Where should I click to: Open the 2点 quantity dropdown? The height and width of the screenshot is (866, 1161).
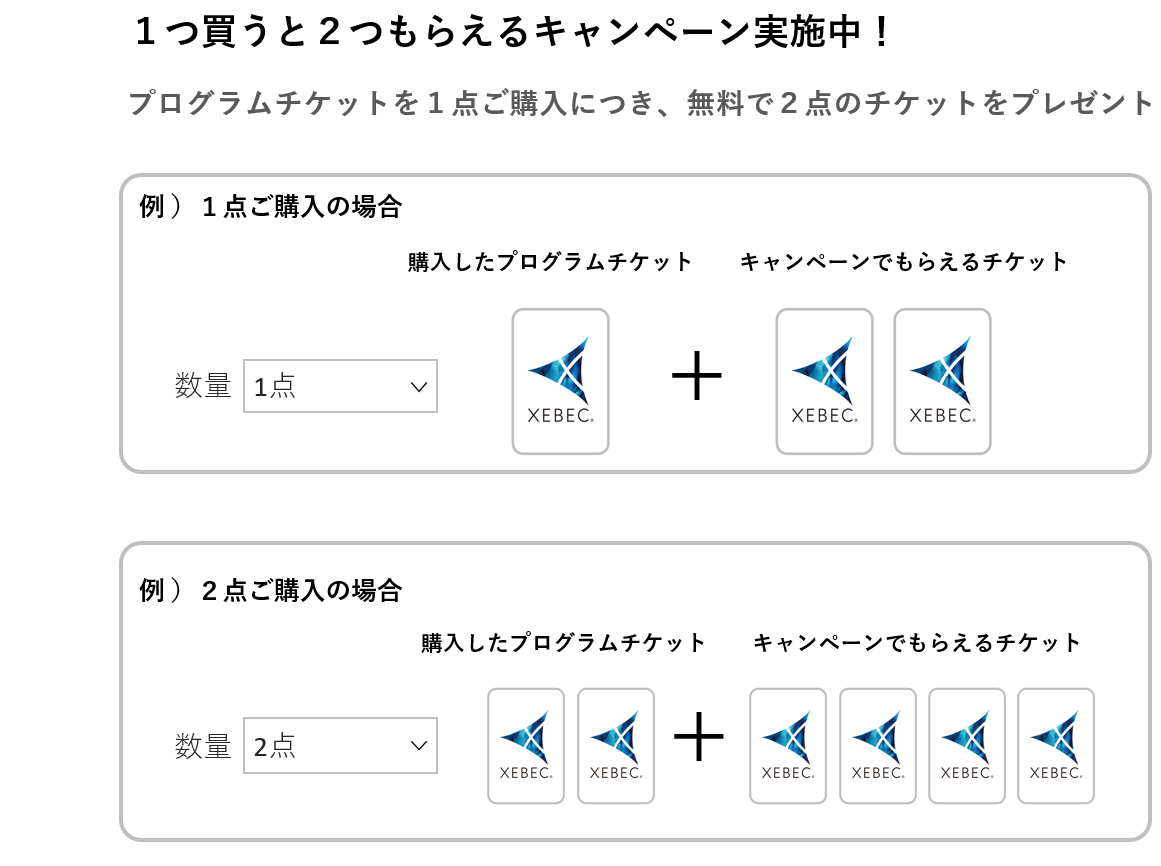click(x=341, y=745)
